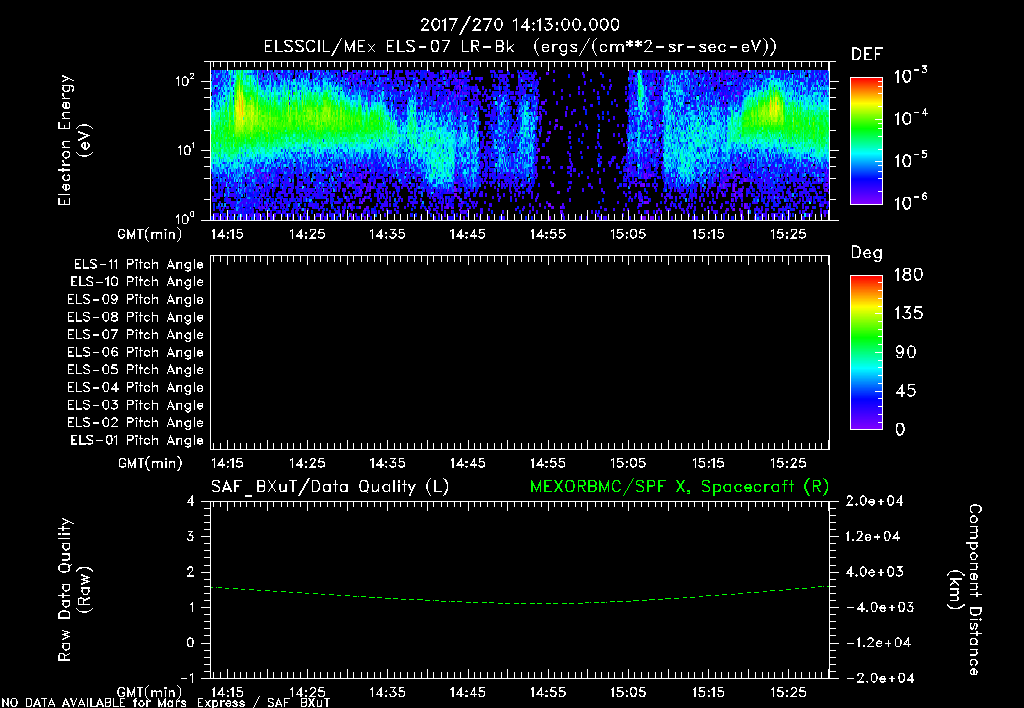This screenshot has width=1024, height=708.
Task: Click the 90 value on the Deg colorbar
Action: (905, 353)
